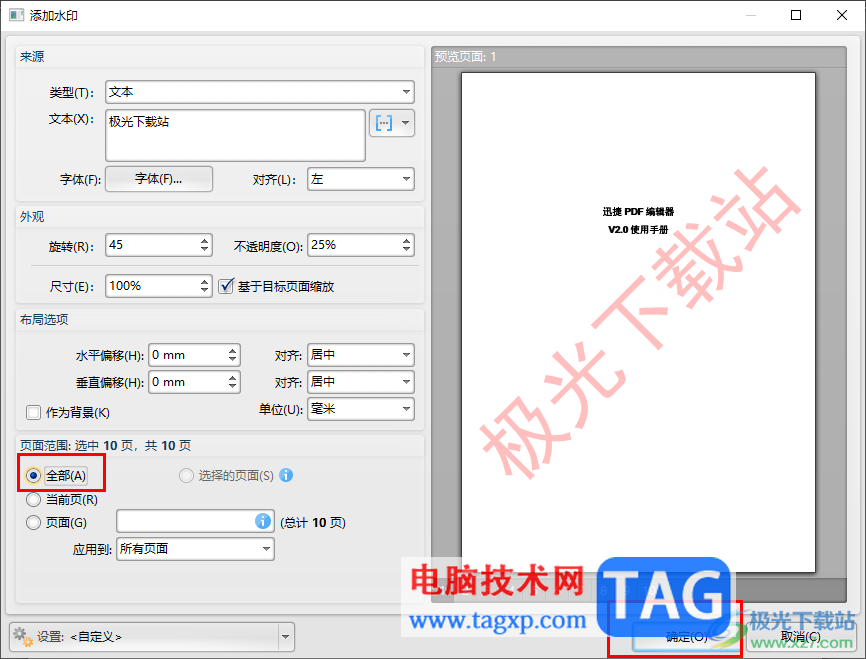Image resolution: width=866 pixels, height=659 pixels.
Task: Select 全部(A) radio button
Action: point(33,475)
